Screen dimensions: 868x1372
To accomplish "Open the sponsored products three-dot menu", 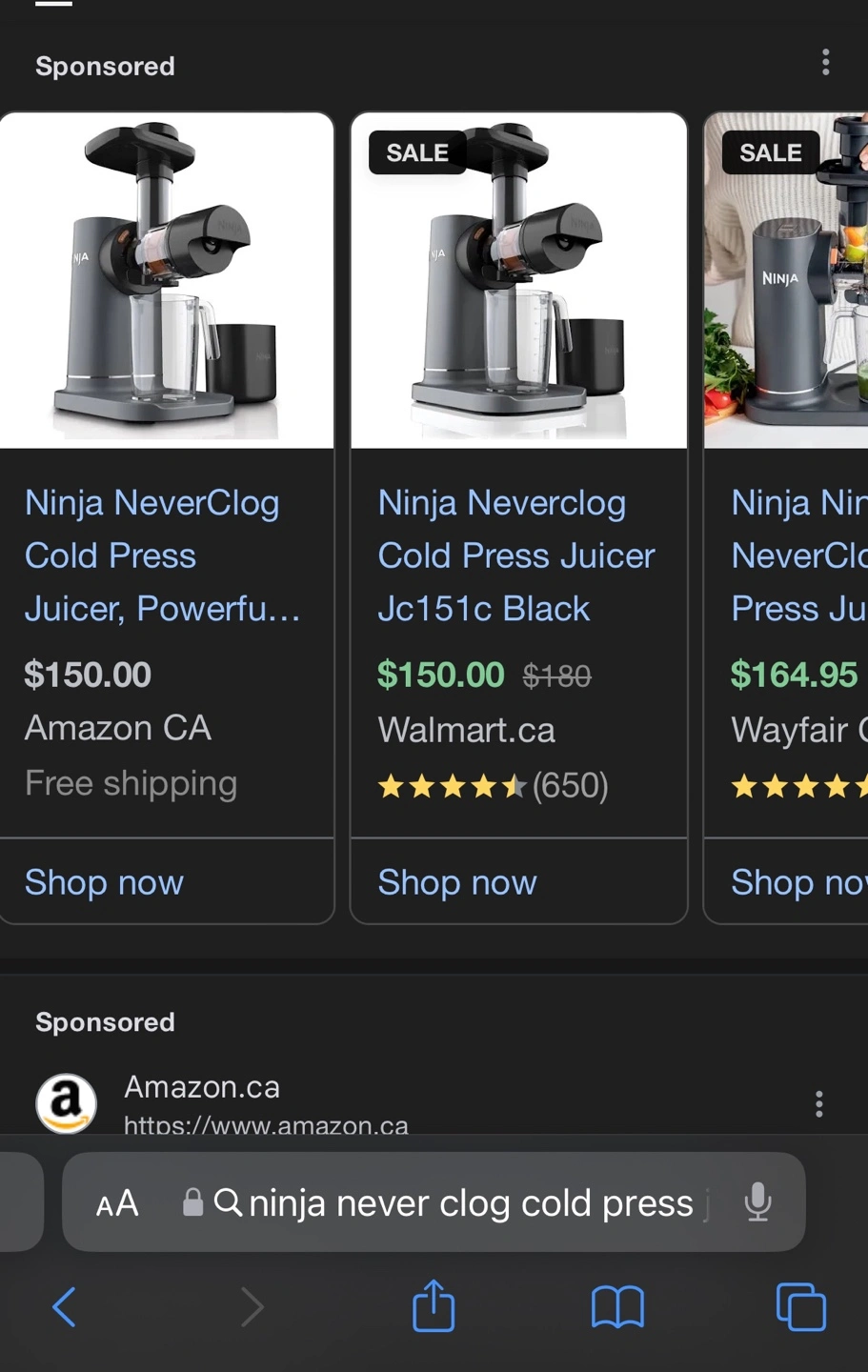I will (x=825, y=63).
